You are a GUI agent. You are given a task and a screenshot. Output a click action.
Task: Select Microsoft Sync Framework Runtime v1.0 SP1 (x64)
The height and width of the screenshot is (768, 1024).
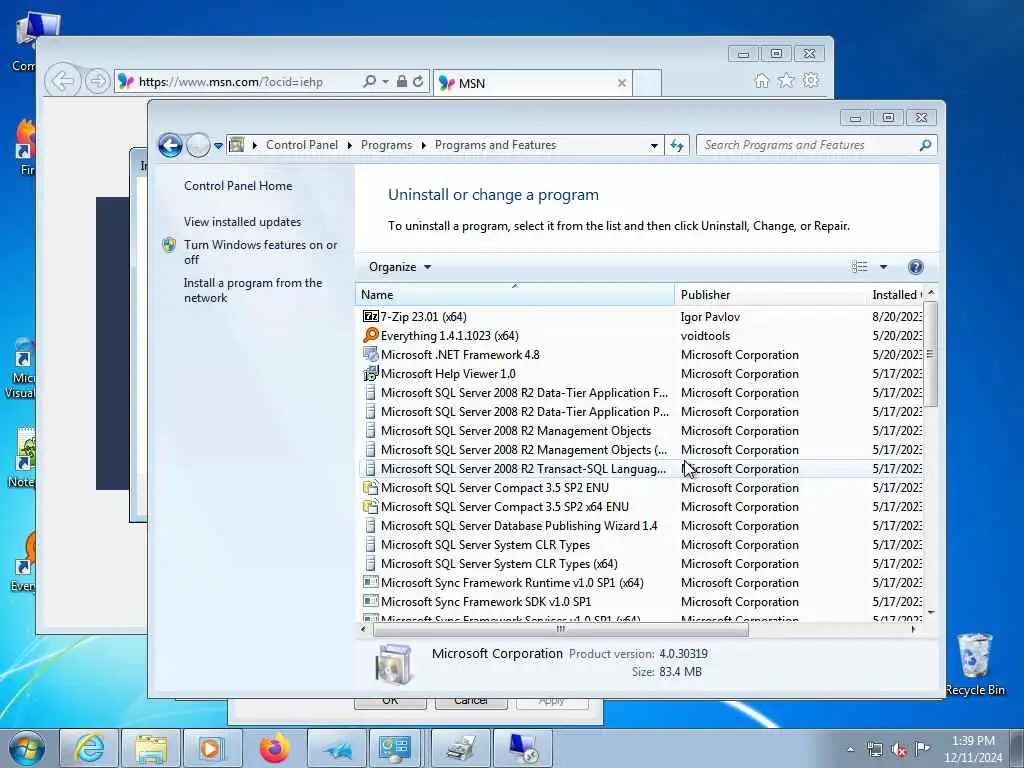pyautogui.click(x=642, y=582)
